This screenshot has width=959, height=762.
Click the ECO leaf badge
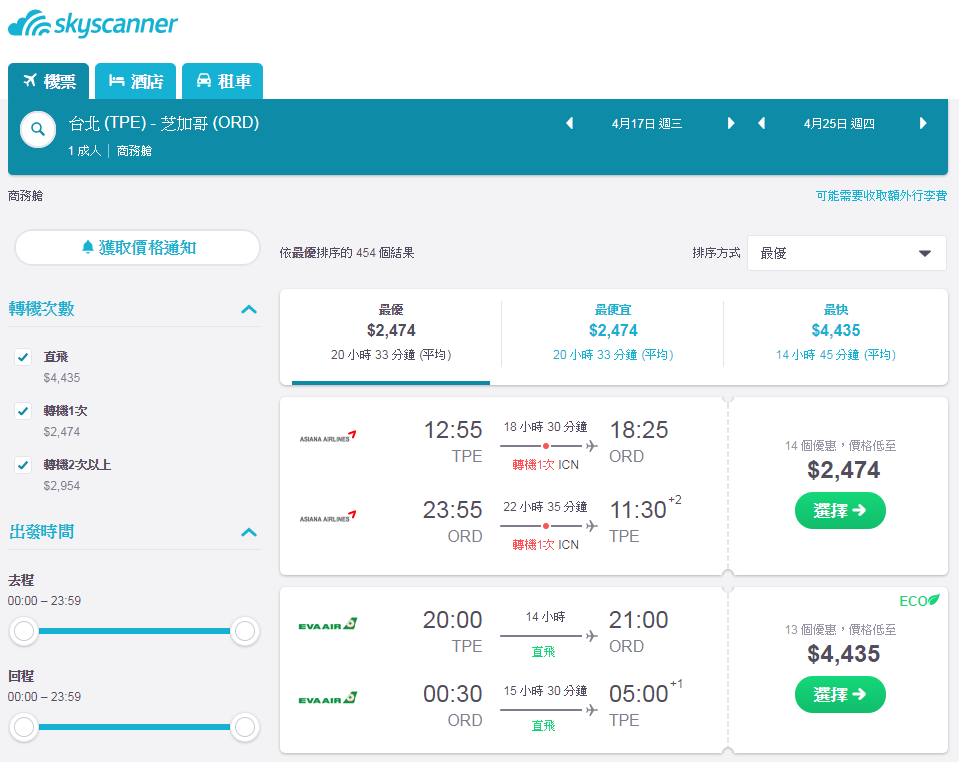click(919, 601)
